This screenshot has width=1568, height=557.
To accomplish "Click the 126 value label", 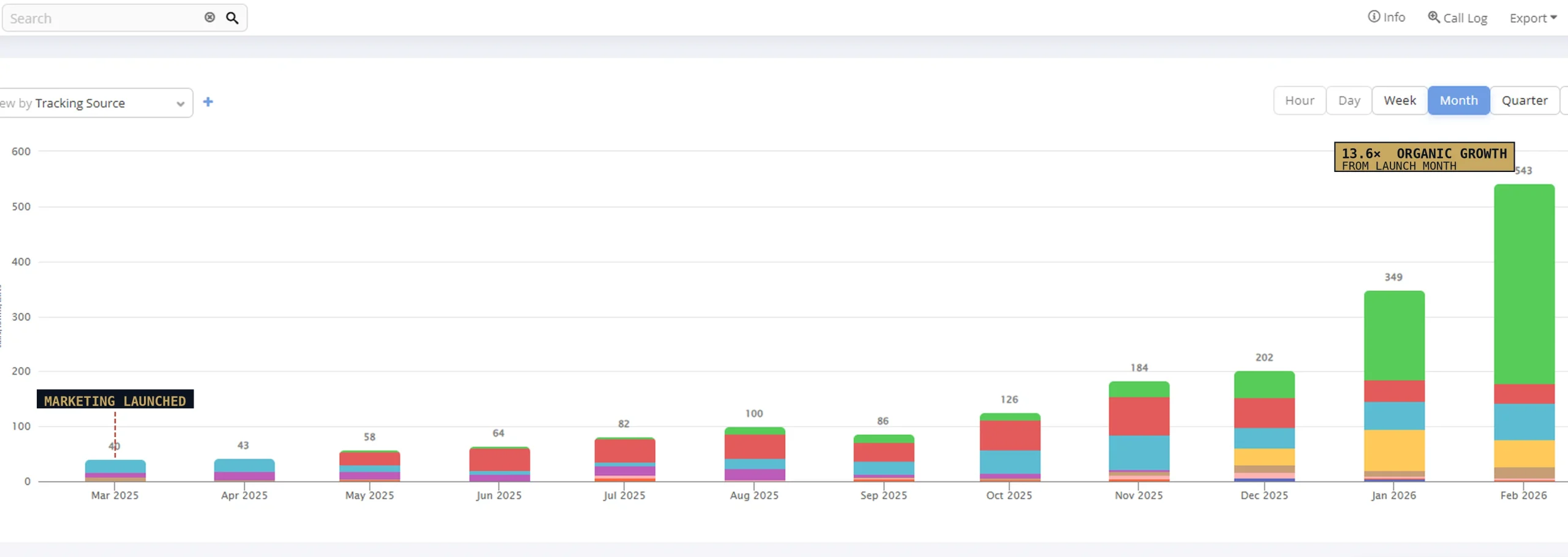I will [x=1009, y=400].
